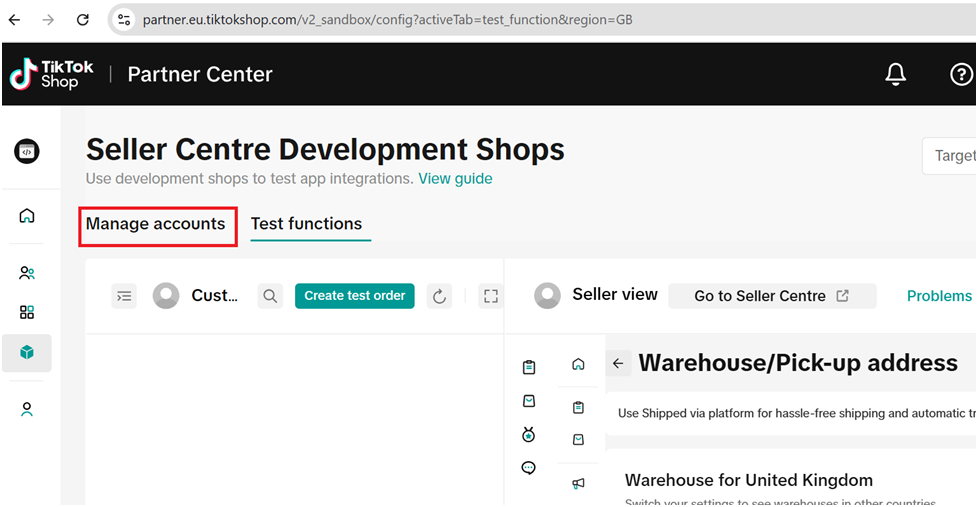This screenshot has height=507, width=978.
Task: Open the single-person account icon in sidebar
Action: tap(27, 409)
